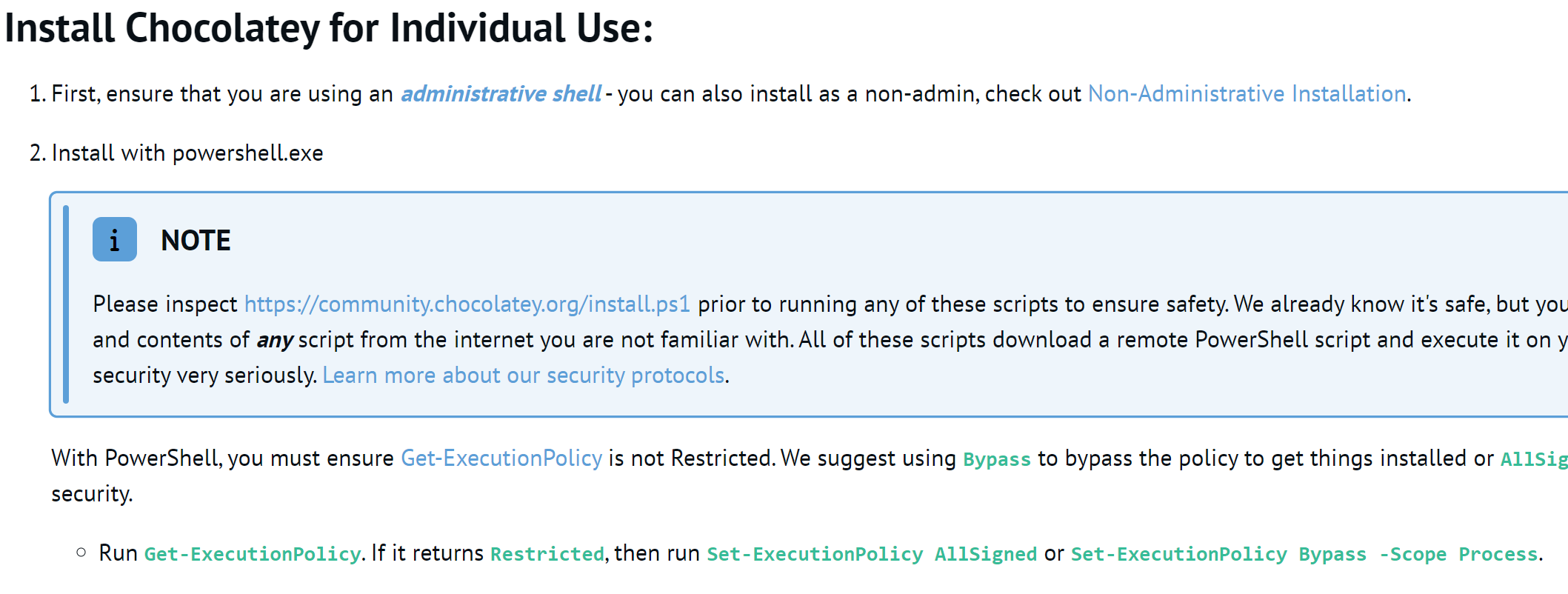Click the Install Chocolatey for Individual Use heading

(x=329, y=29)
